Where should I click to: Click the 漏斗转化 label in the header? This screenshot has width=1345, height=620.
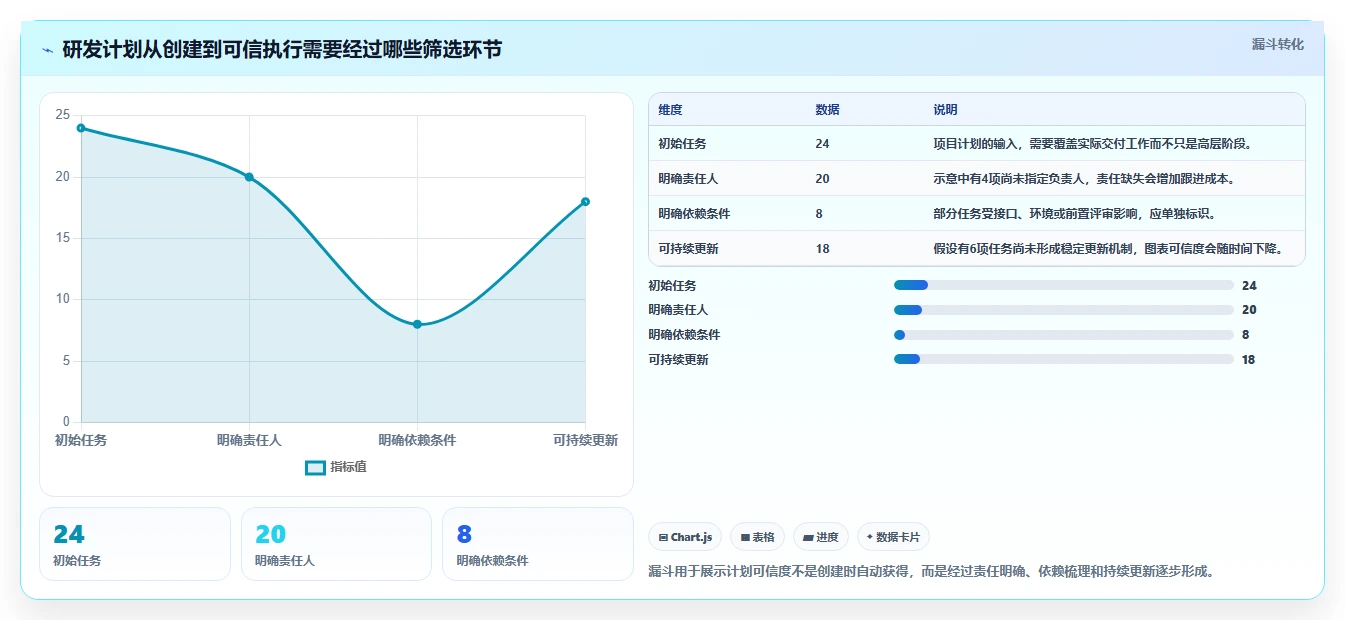point(1277,44)
